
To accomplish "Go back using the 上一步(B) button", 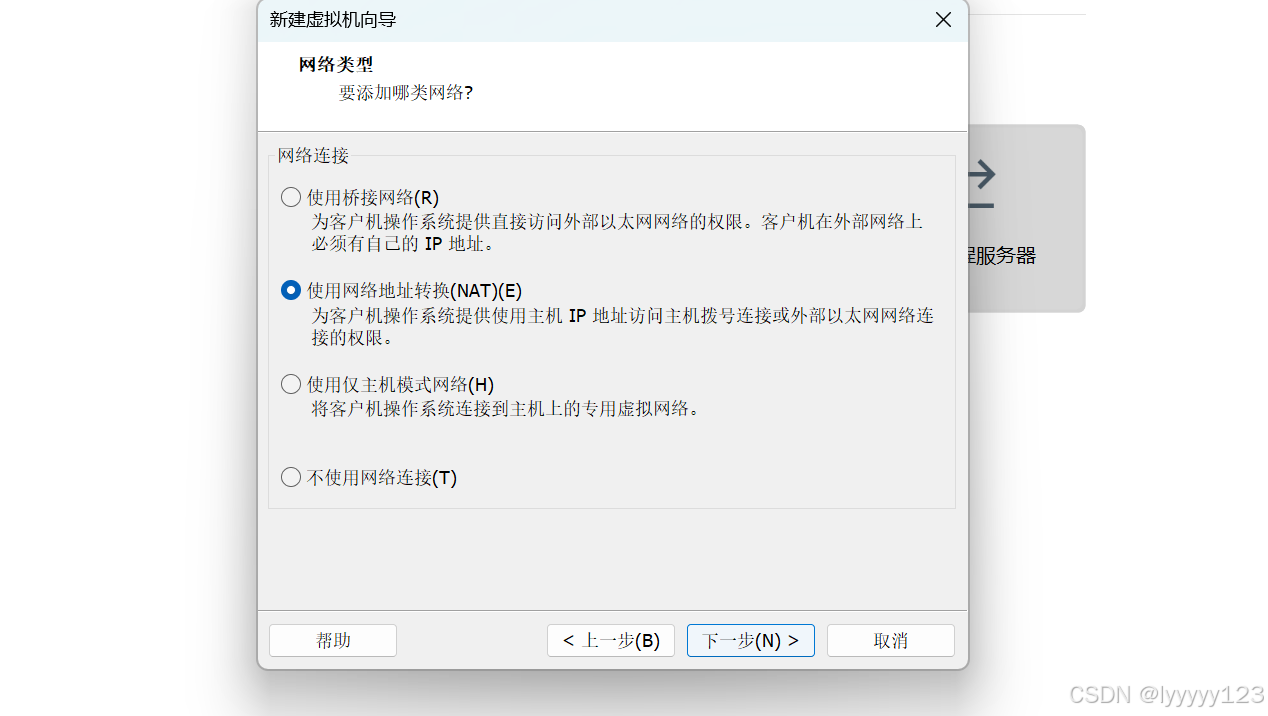I will click(610, 640).
